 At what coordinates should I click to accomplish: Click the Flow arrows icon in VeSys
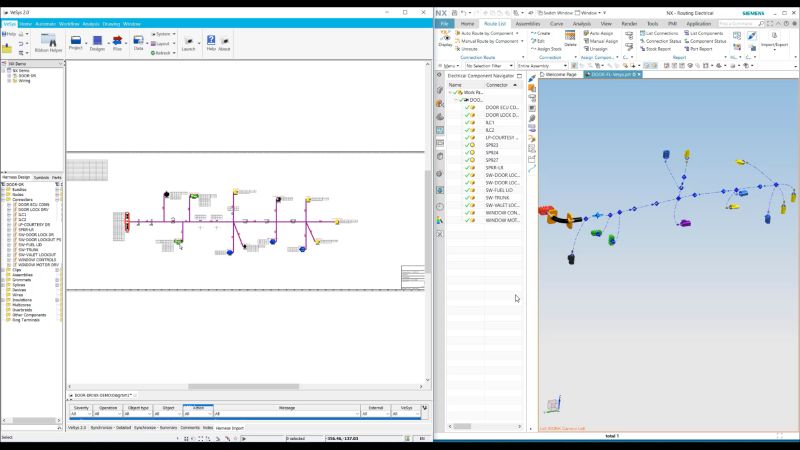[x=117, y=43]
